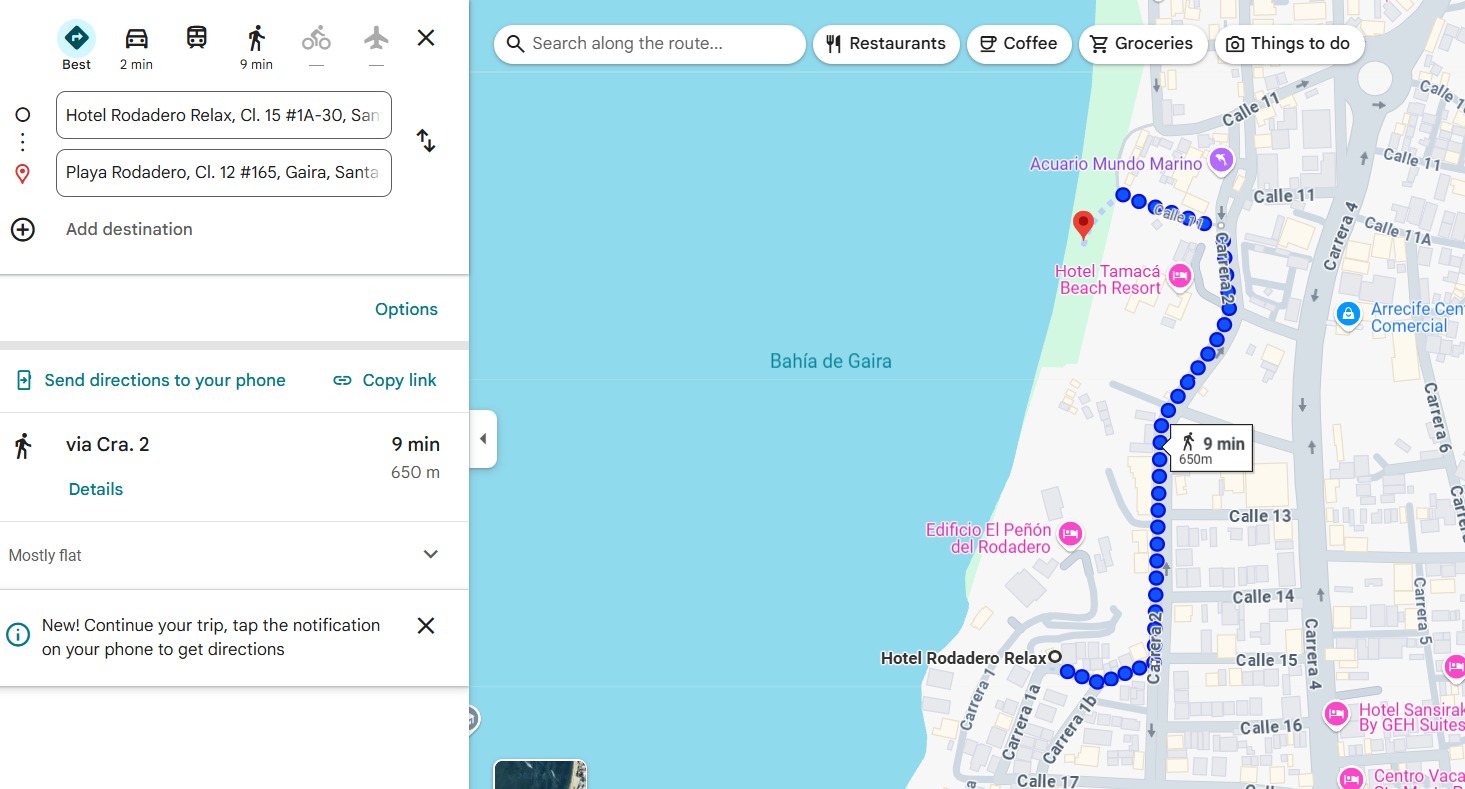Click the Hotel Tamacá Beach Resort marker
Image resolution: width=1465 pixels, height=789 pixels.
click(x=1180, y=276)
